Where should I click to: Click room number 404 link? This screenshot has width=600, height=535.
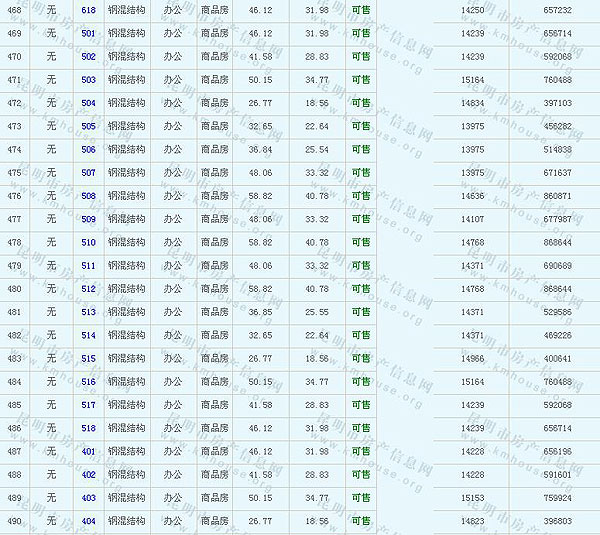tap(89, 521)
